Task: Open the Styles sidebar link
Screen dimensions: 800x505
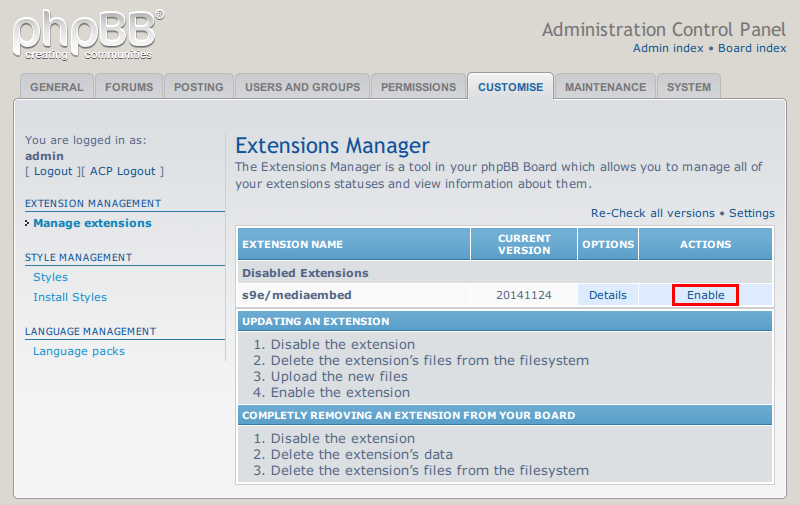Action: [51, 277]
